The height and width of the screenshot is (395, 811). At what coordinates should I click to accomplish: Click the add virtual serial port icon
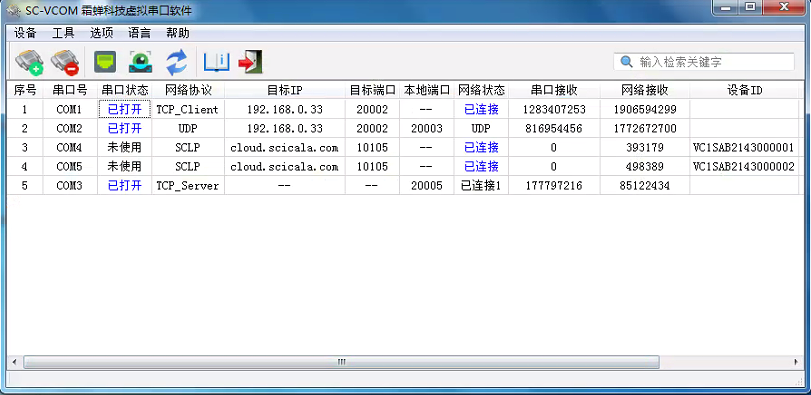29,62
